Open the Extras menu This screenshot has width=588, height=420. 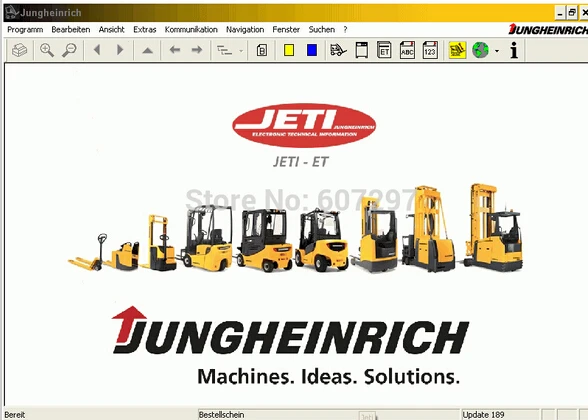[x=145, y=30]
